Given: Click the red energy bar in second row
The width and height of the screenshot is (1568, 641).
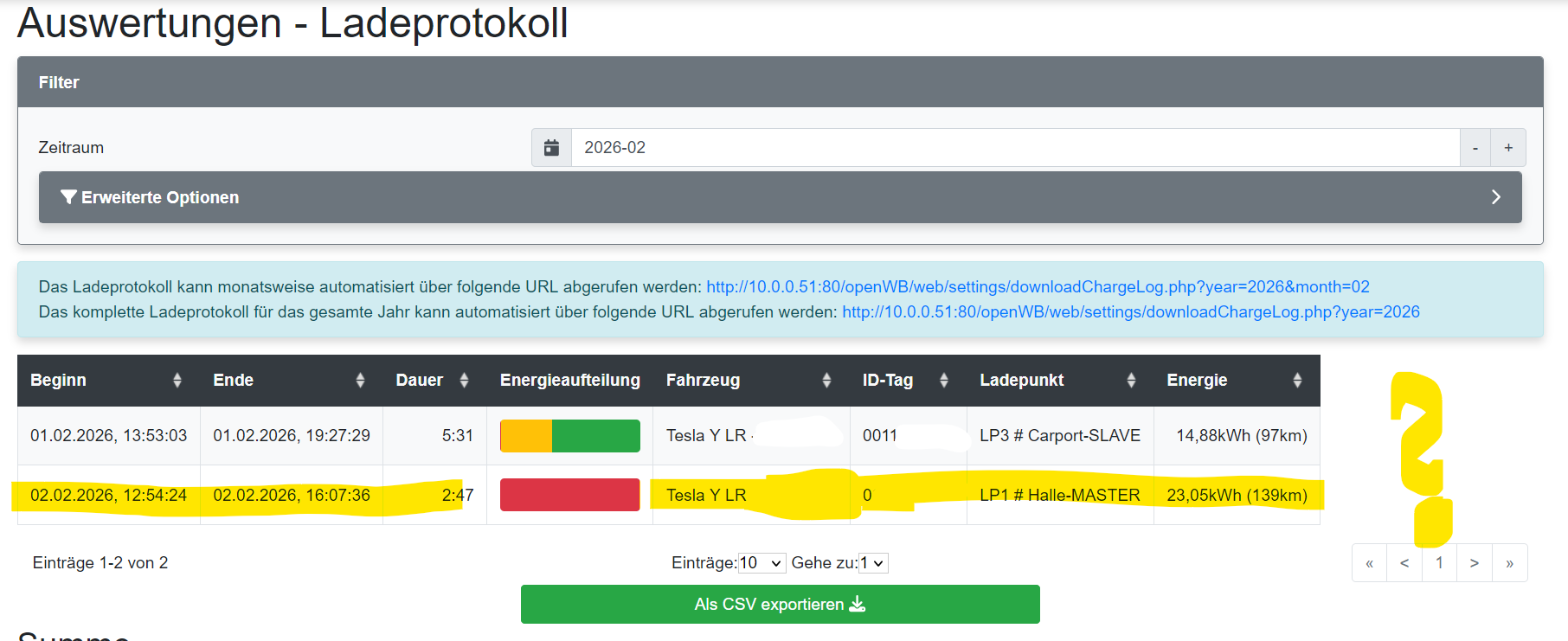Looking at the screenshot, I should point(569,495).
